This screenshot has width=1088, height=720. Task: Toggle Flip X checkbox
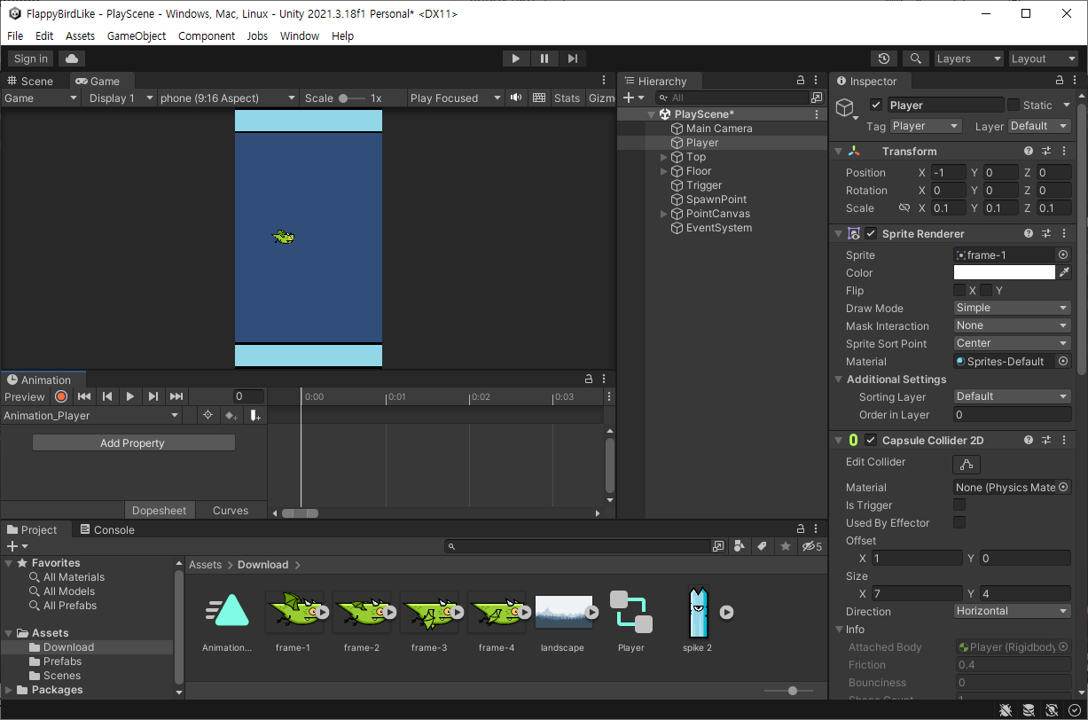coord(960,290)
